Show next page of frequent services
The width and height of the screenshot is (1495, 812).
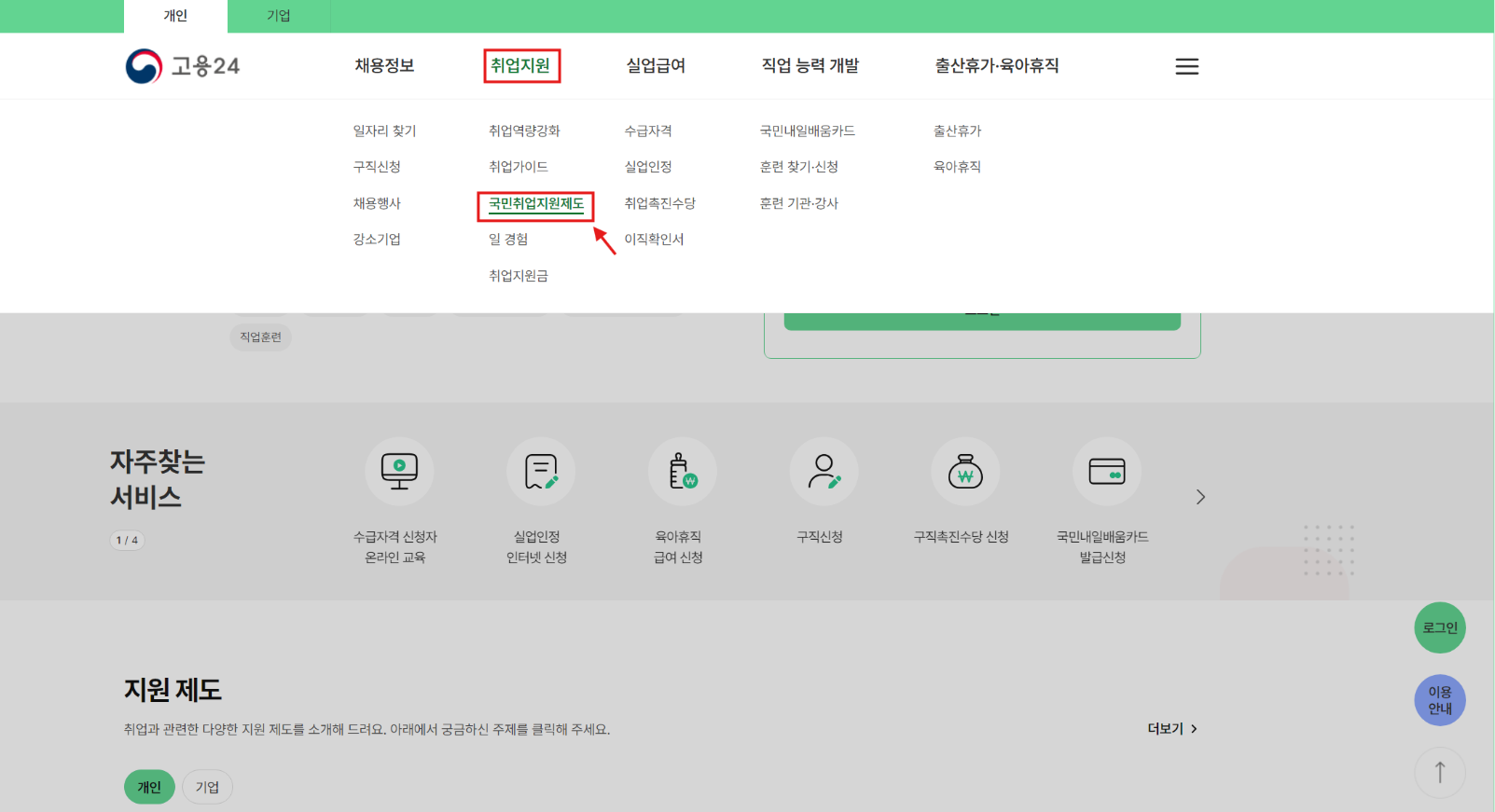pos(1200,497)
